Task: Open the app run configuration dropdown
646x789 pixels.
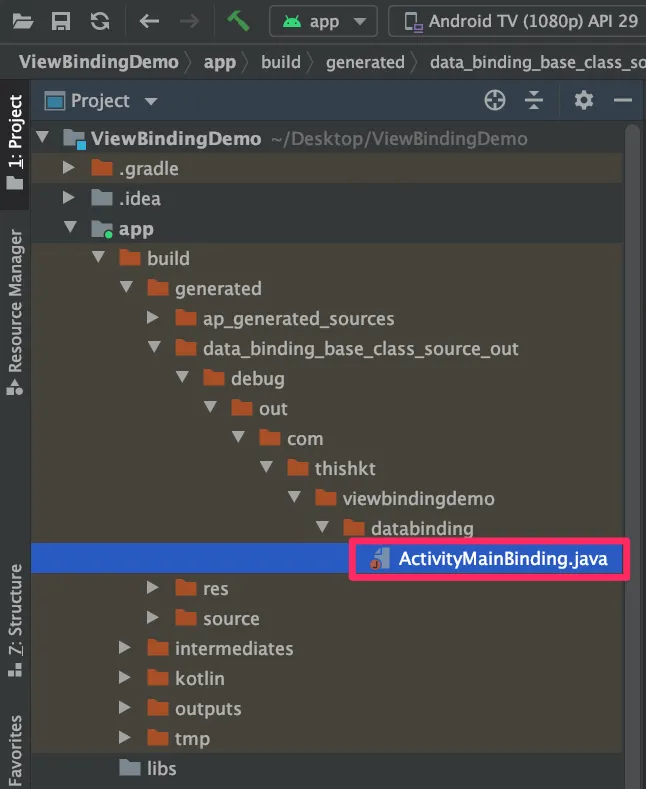Action: (x=324, y=21)
